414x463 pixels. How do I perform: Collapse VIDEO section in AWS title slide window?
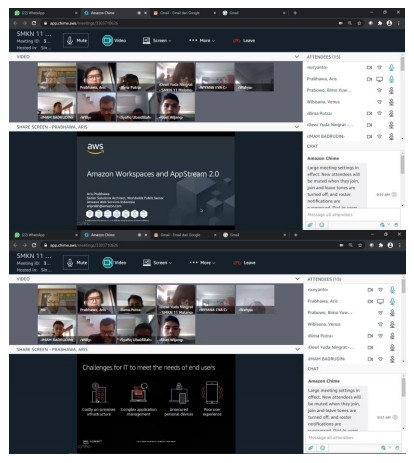(x=297, y=57)
